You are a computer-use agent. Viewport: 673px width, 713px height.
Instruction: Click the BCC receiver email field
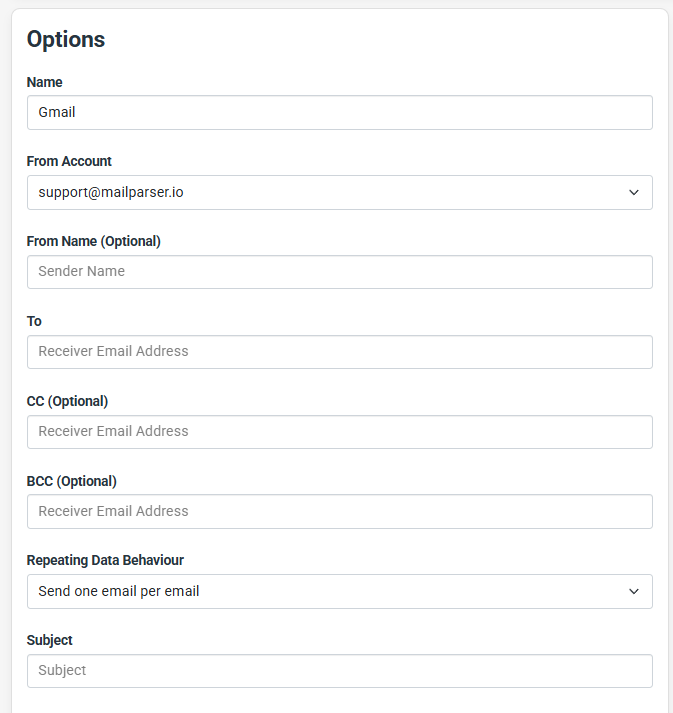(340, 512)
